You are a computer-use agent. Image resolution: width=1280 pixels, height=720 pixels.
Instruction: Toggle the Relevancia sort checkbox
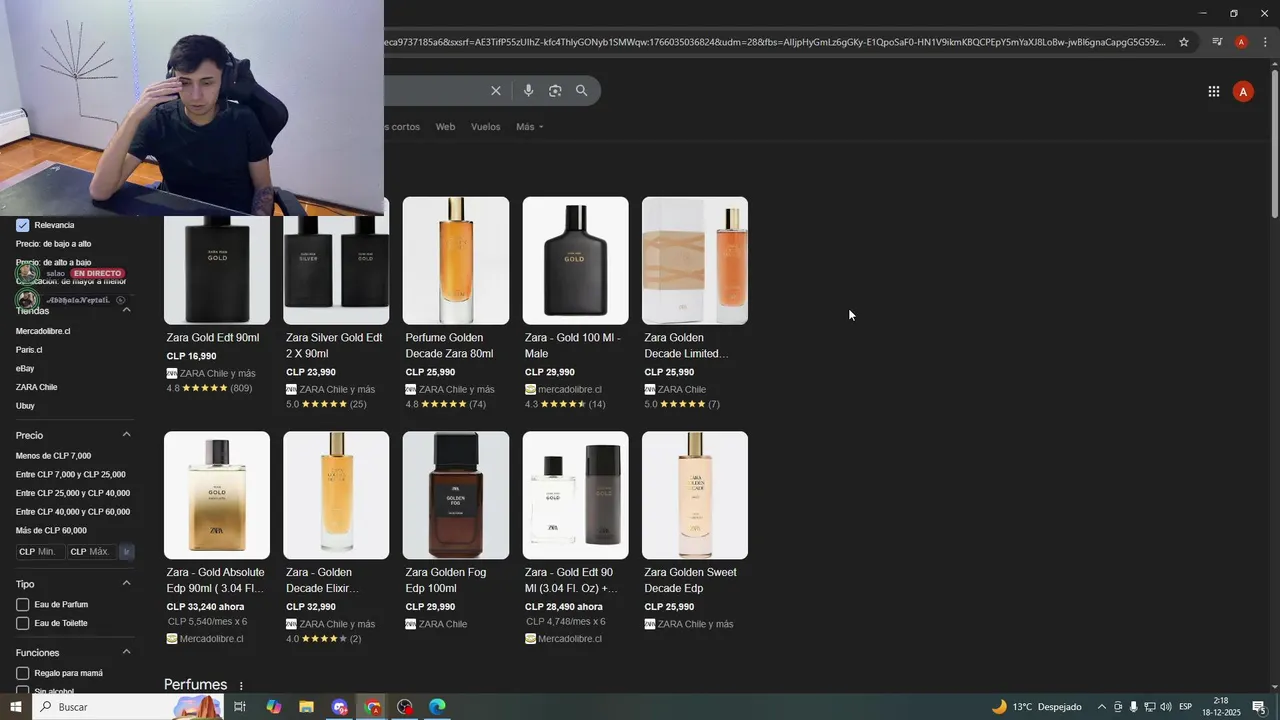[22, 225]
